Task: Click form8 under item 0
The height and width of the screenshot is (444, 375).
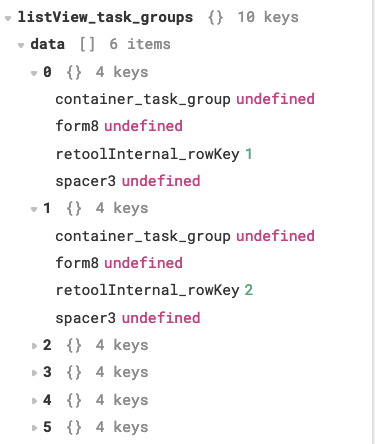Action: click(x=77, y=126)
